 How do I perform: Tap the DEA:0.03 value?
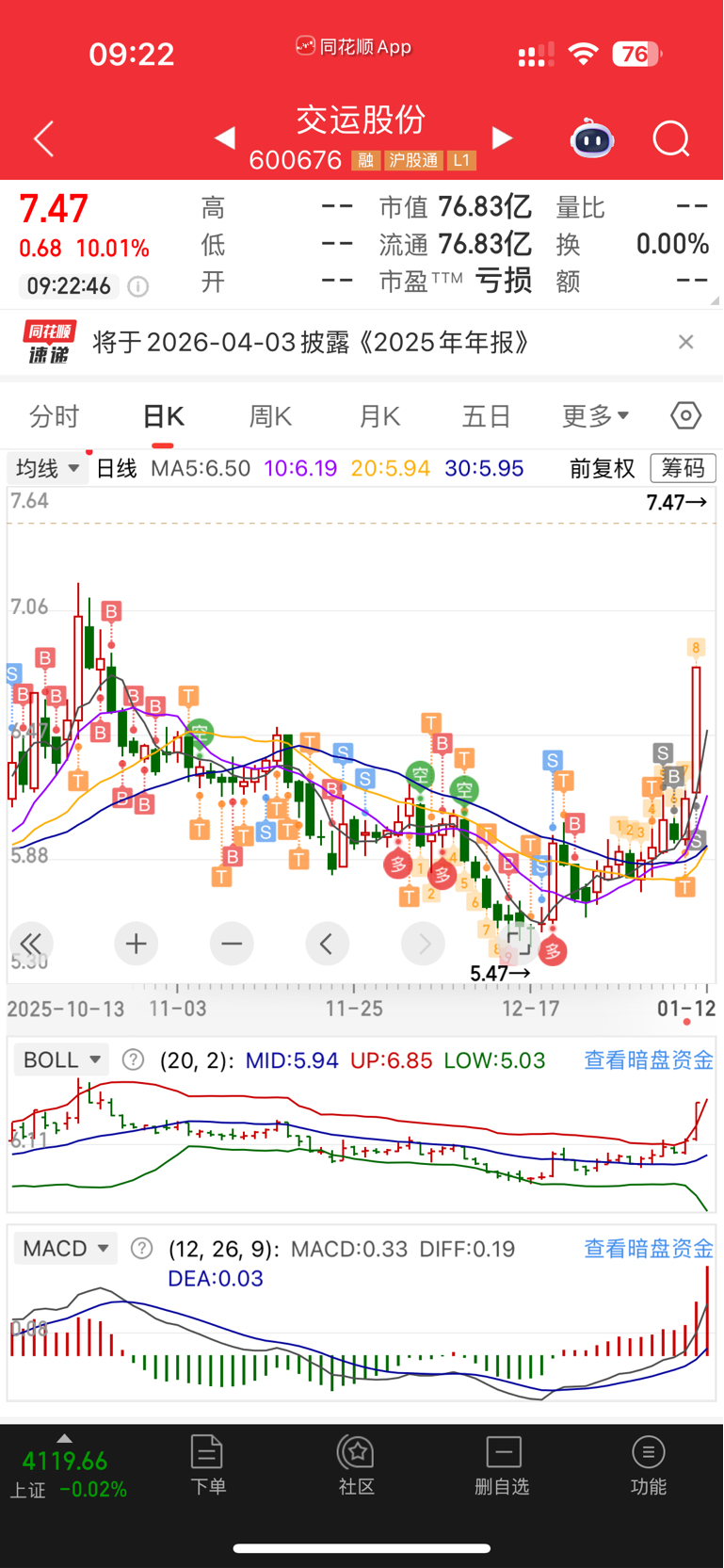216,1279
